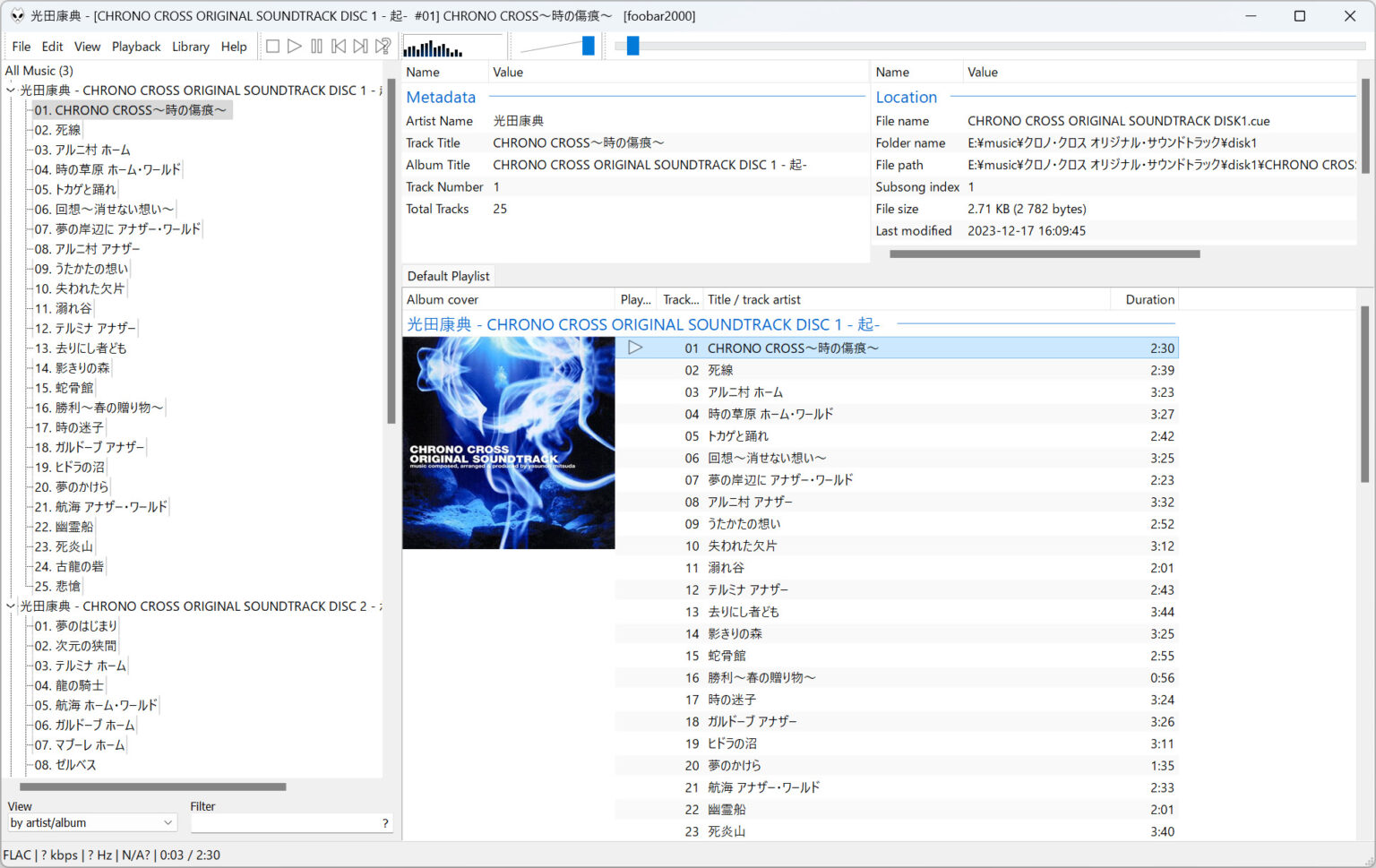Screen dimensions: 1376x868
Task: Stop playback using the stop icon
Action: [272, 46]
